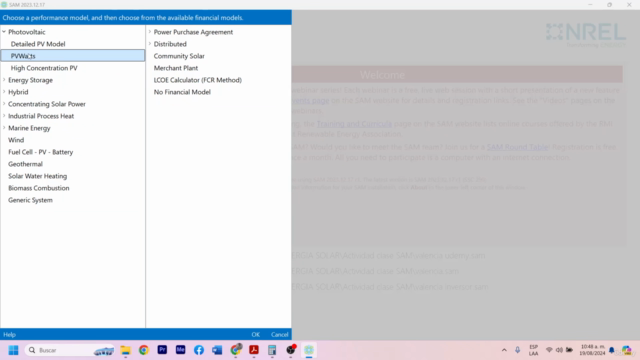Viewport: 640px width, 360px height.
Task: Select the Wind performance model
Action: (x=16, y=140)
